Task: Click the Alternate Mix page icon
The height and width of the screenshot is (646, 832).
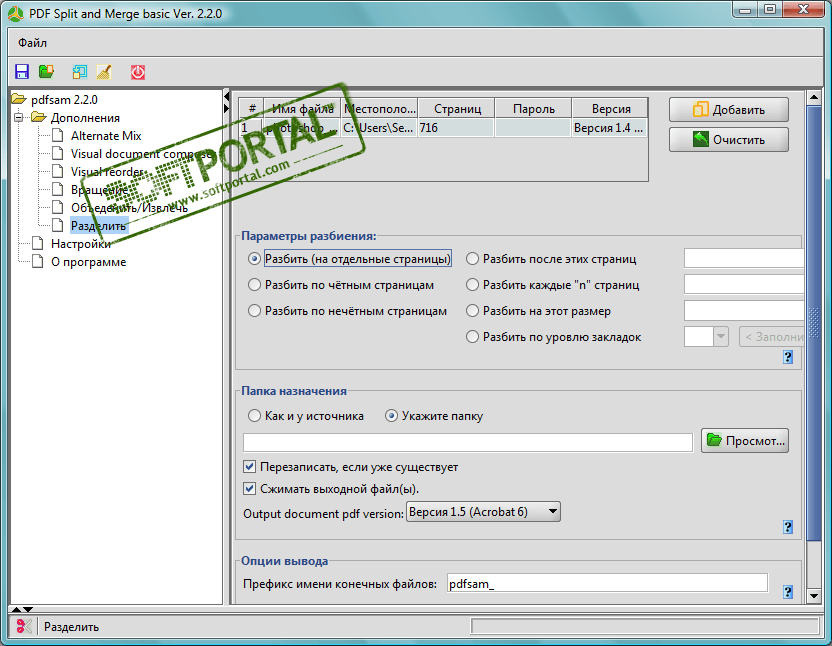Action: click(x=58, y=135)
